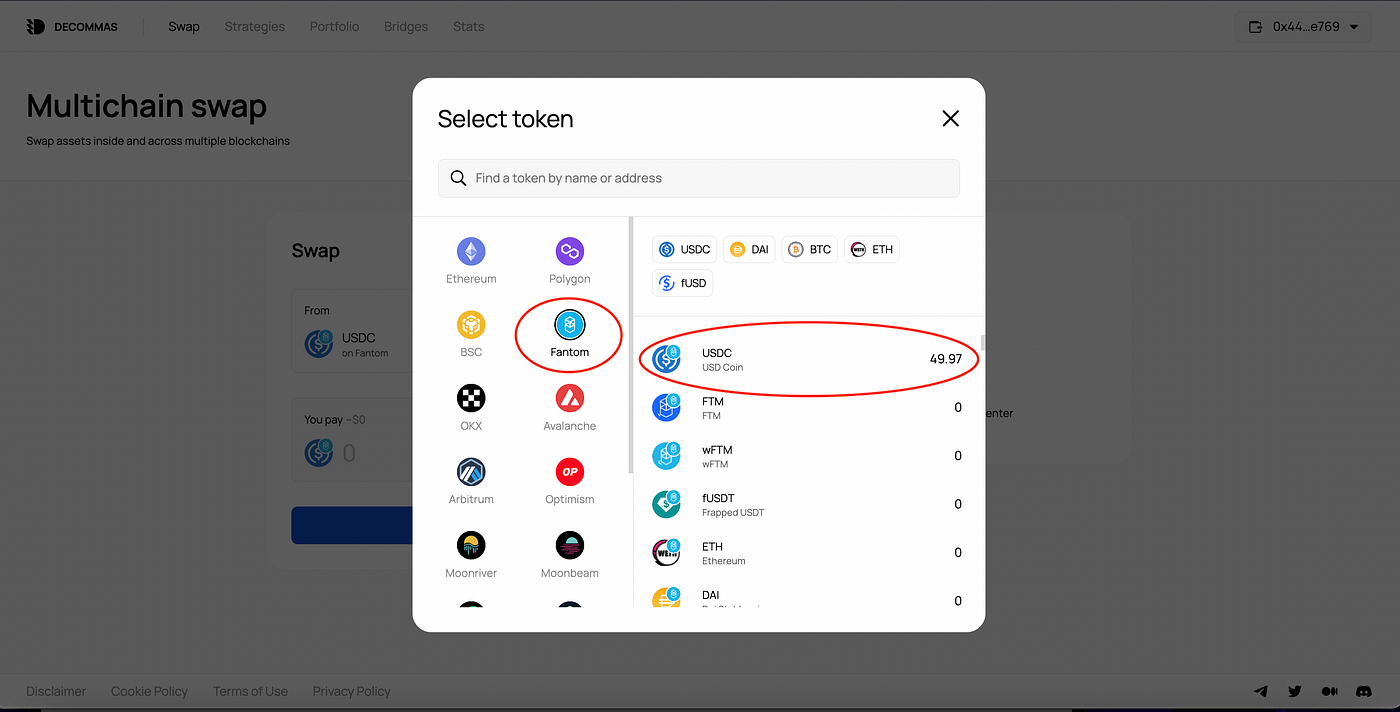
Task: Choose the DAI token row
Action: [x=808, y=597]
